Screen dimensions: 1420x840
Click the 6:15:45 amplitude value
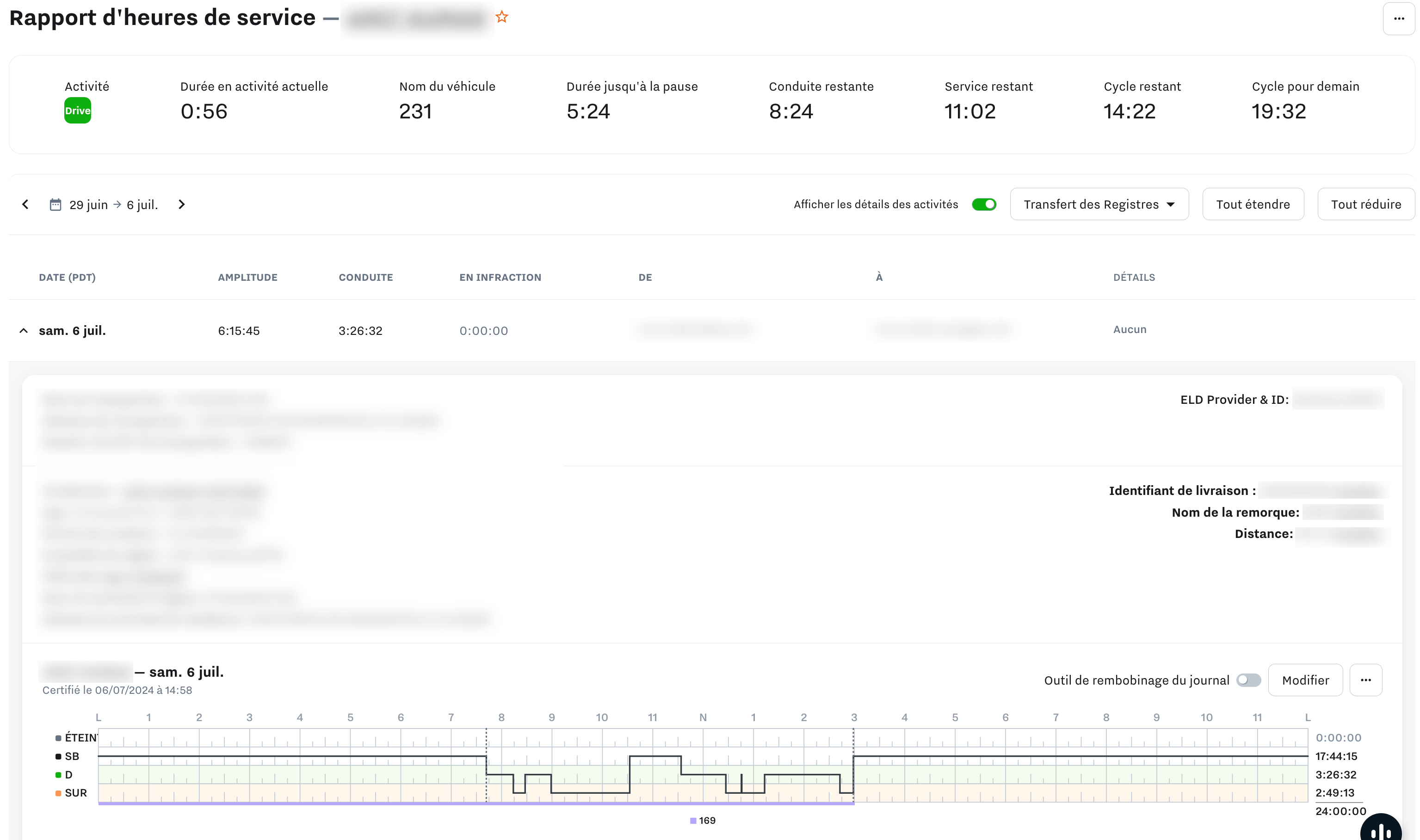tap(239, 331)
